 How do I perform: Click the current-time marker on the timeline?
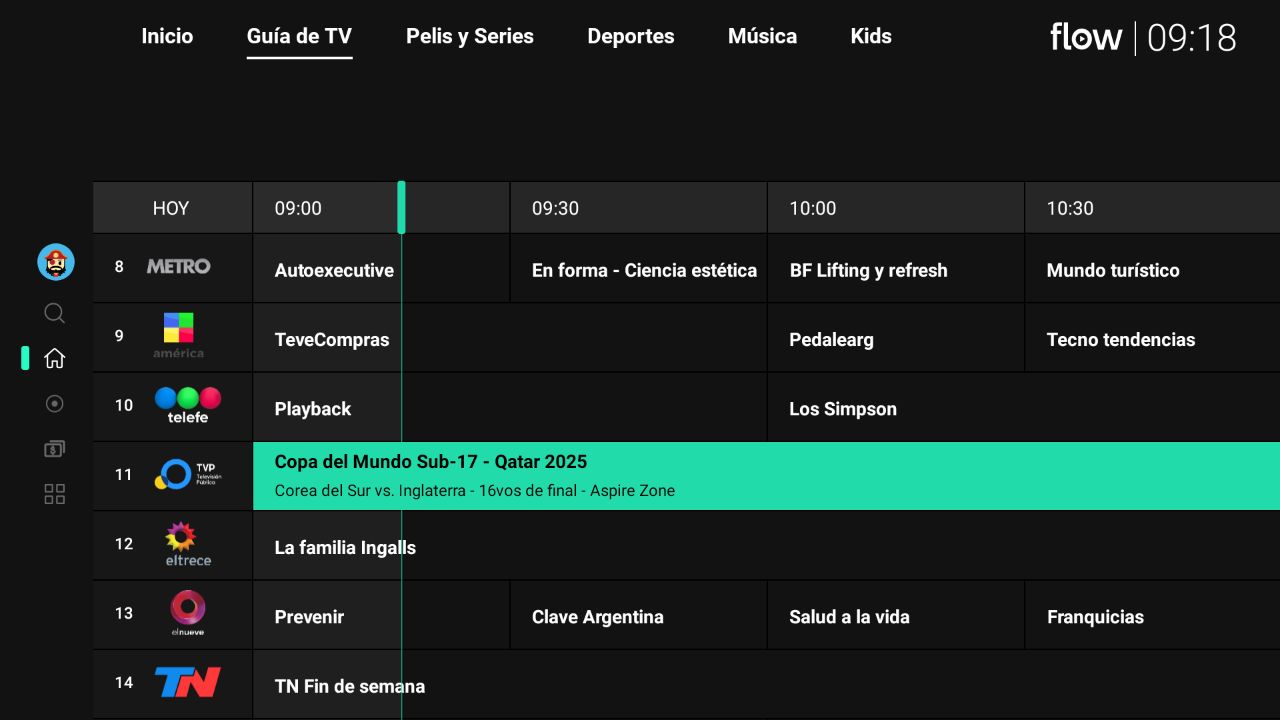(x=401, y=207)
